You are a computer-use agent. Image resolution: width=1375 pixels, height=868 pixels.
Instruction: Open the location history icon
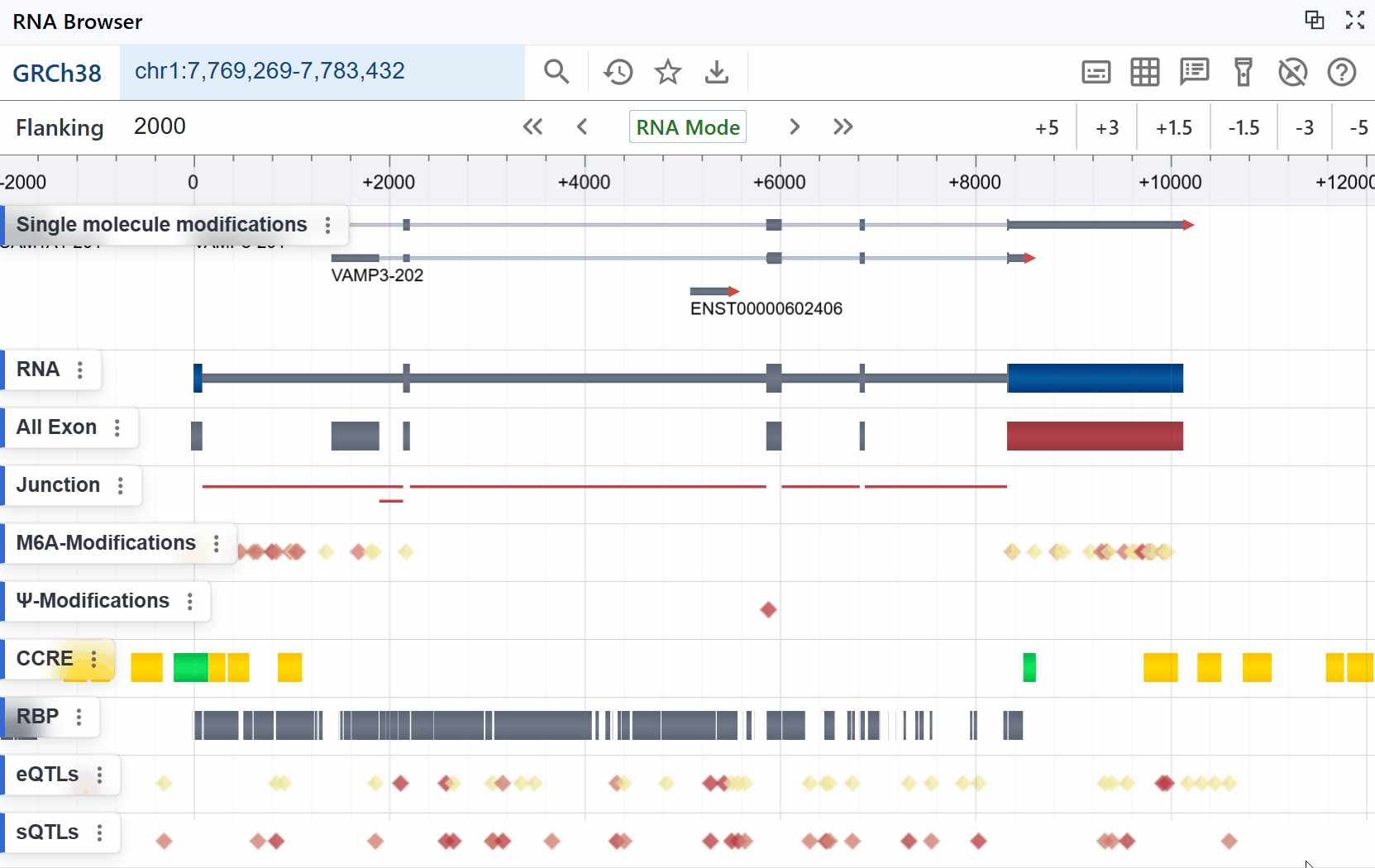point(618,72)
